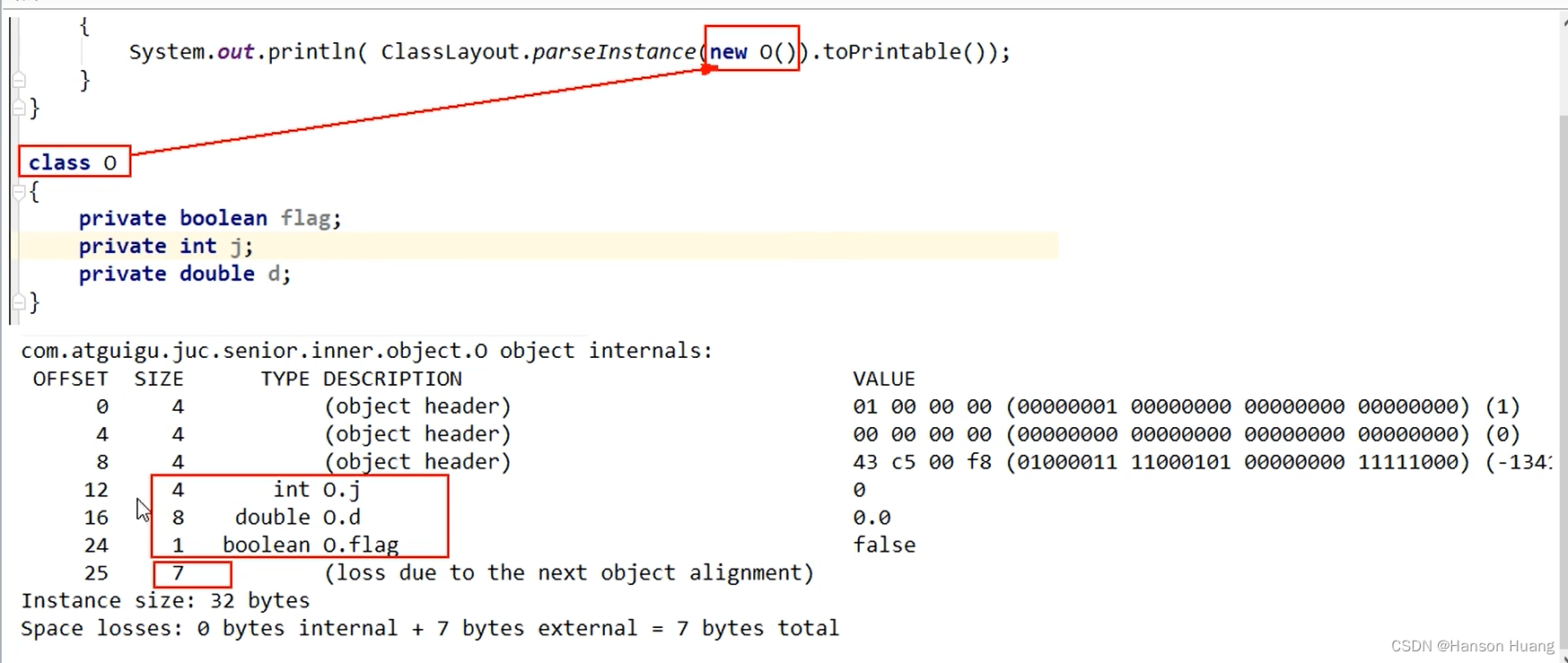Click the TYPE column header

pos(285,379)
